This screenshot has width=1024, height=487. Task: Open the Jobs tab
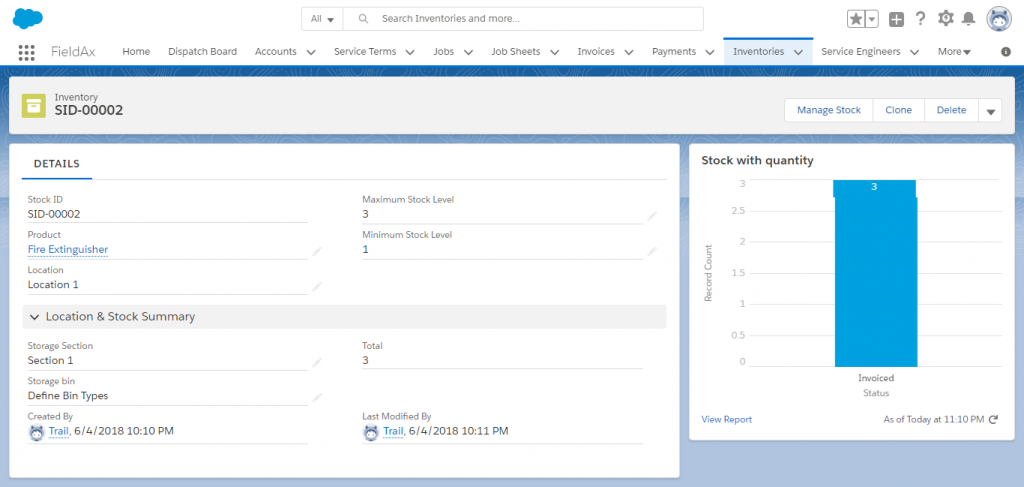(x=443, y=52)
